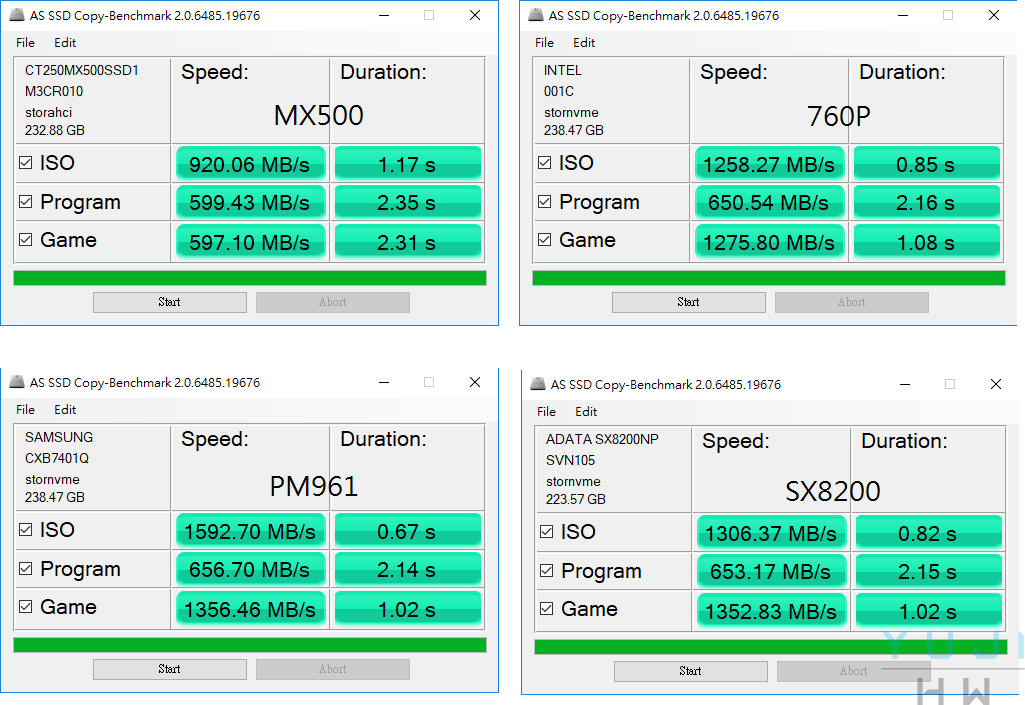Select the 1352.83 MB/s Game speed result
This screenshot has width=1025, height=705.
pos(771,610)
